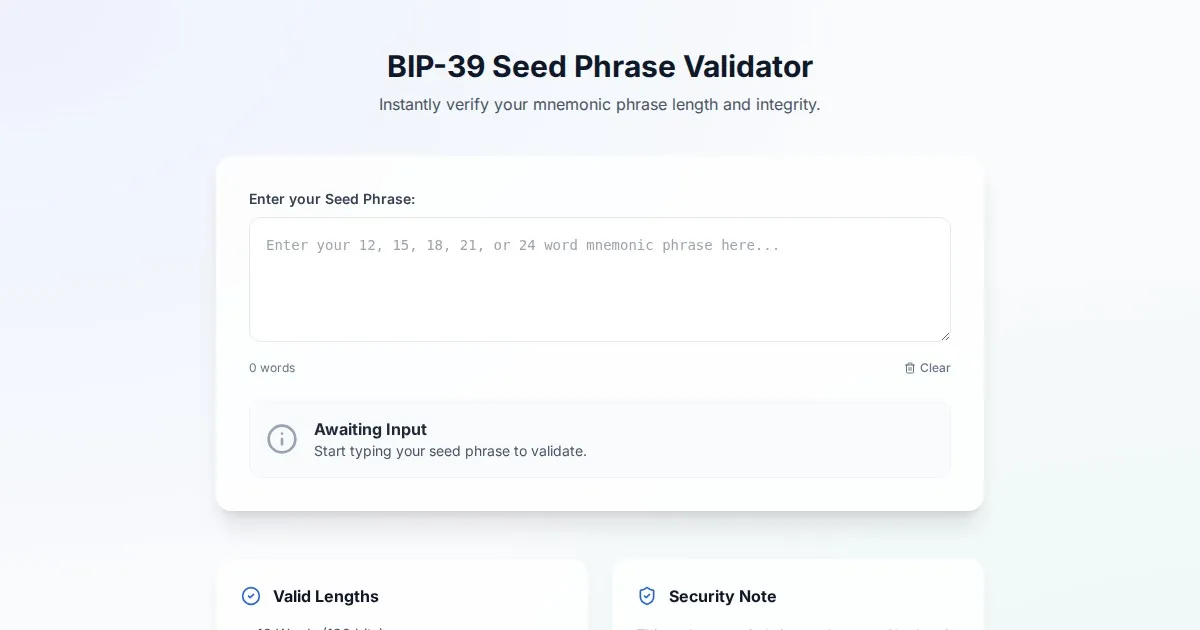Click the first entry under Valid Lengths

pyautogui.click(x=320, y=627)
